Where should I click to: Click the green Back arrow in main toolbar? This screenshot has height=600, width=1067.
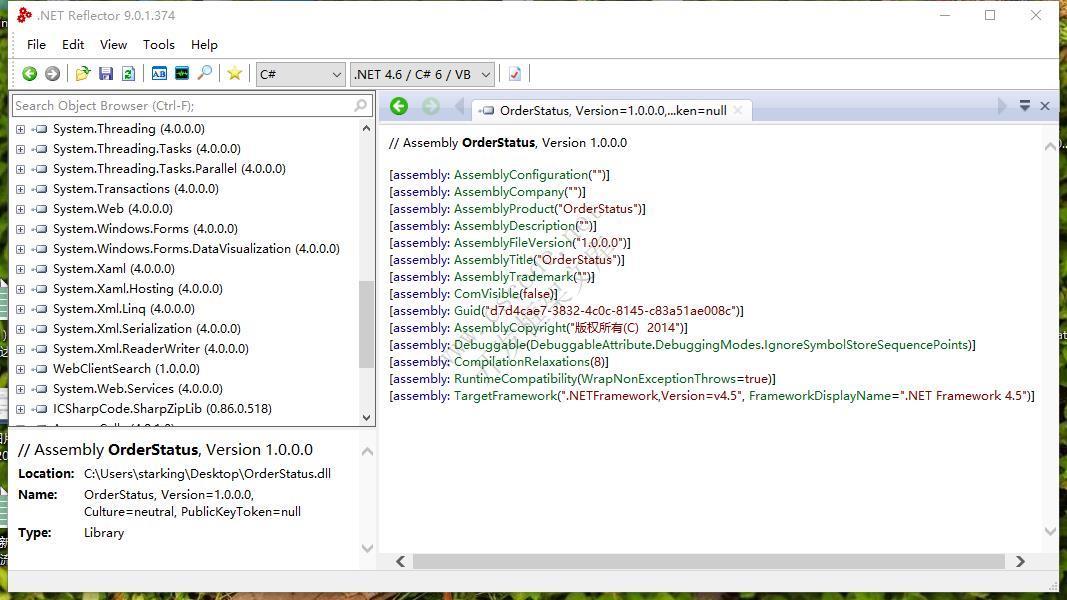(30, 74)
